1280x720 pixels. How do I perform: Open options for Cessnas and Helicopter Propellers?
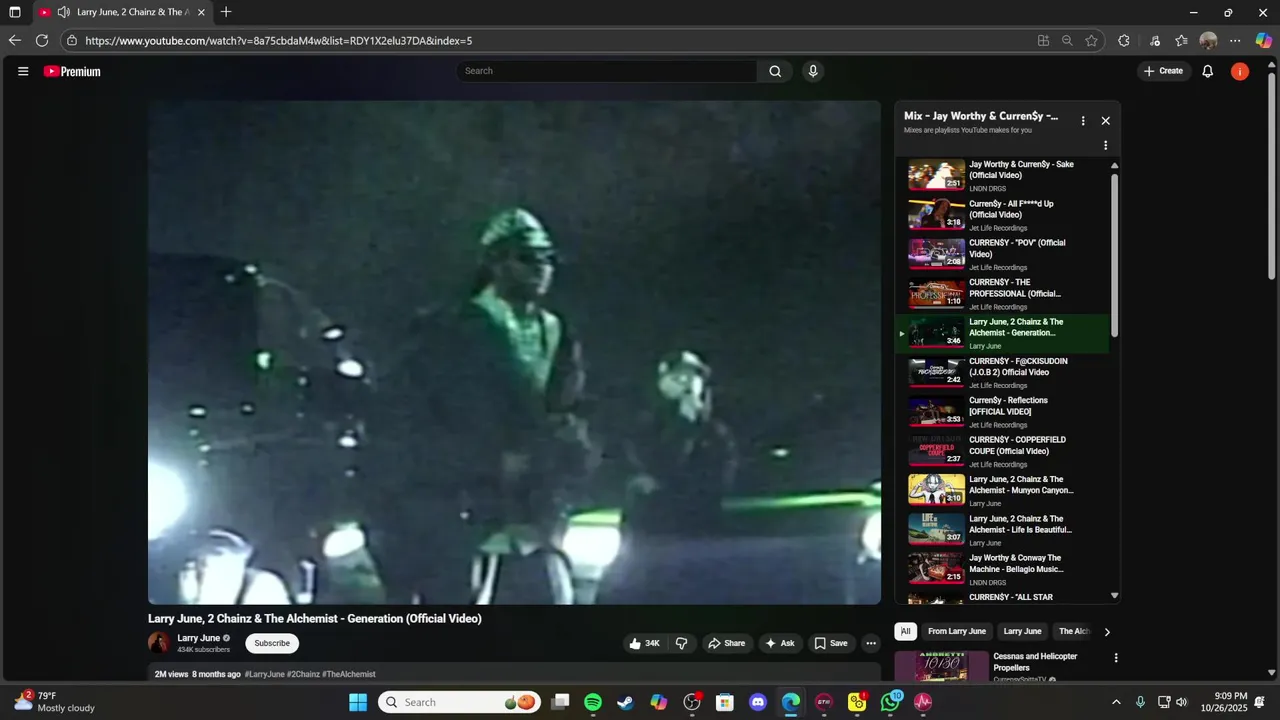coord(1116,658)
